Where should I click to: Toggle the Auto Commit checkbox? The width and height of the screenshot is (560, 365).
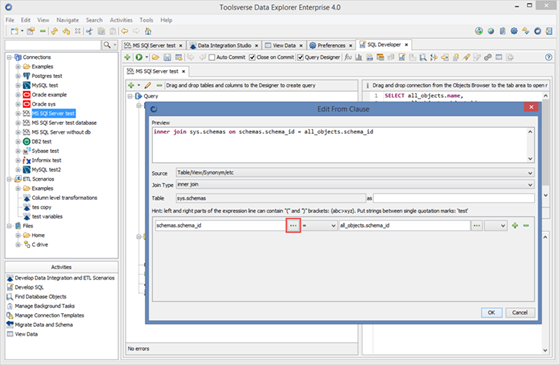(211, 57)
